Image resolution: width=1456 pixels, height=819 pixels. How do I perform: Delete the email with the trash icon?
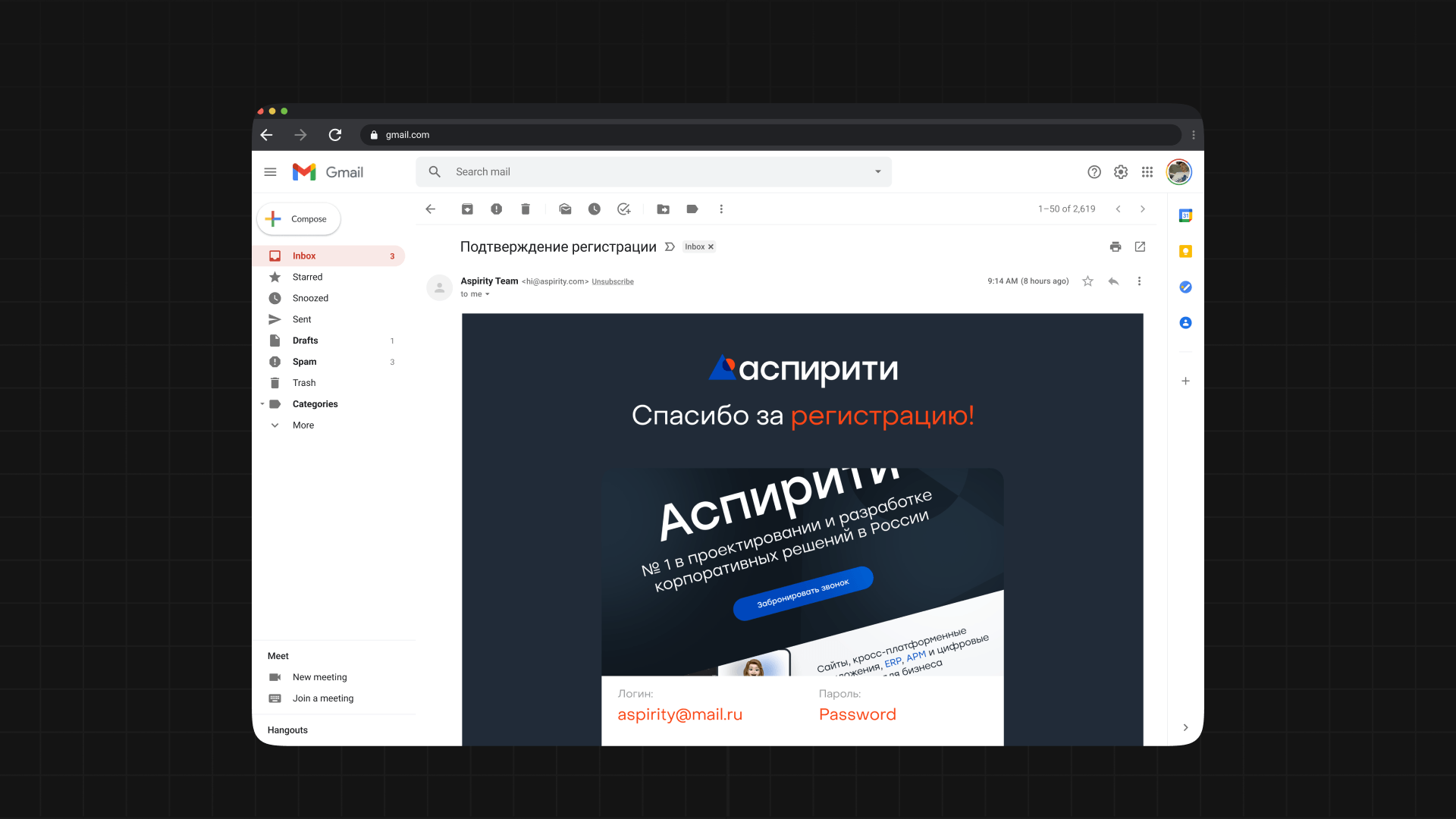pos(526,209)
